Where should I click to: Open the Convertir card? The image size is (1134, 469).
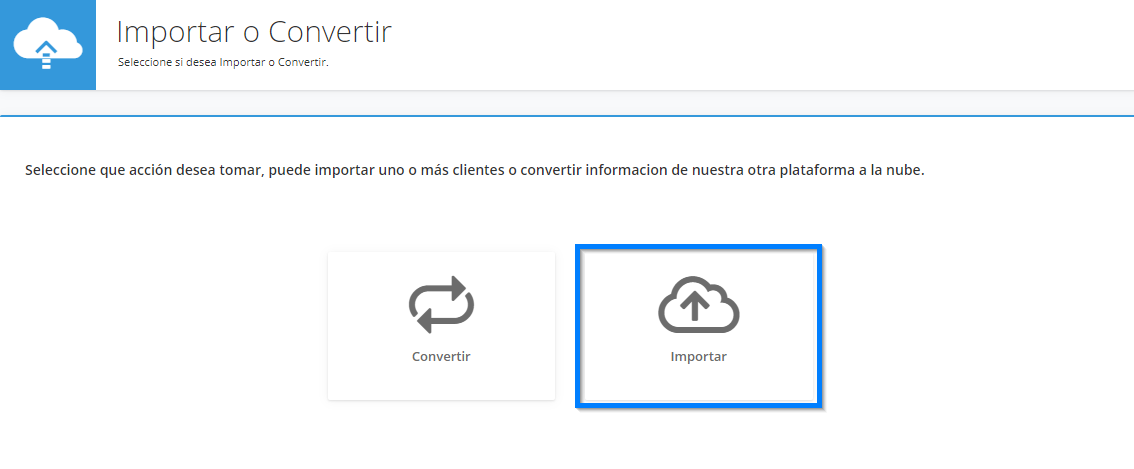coord(441,326)
